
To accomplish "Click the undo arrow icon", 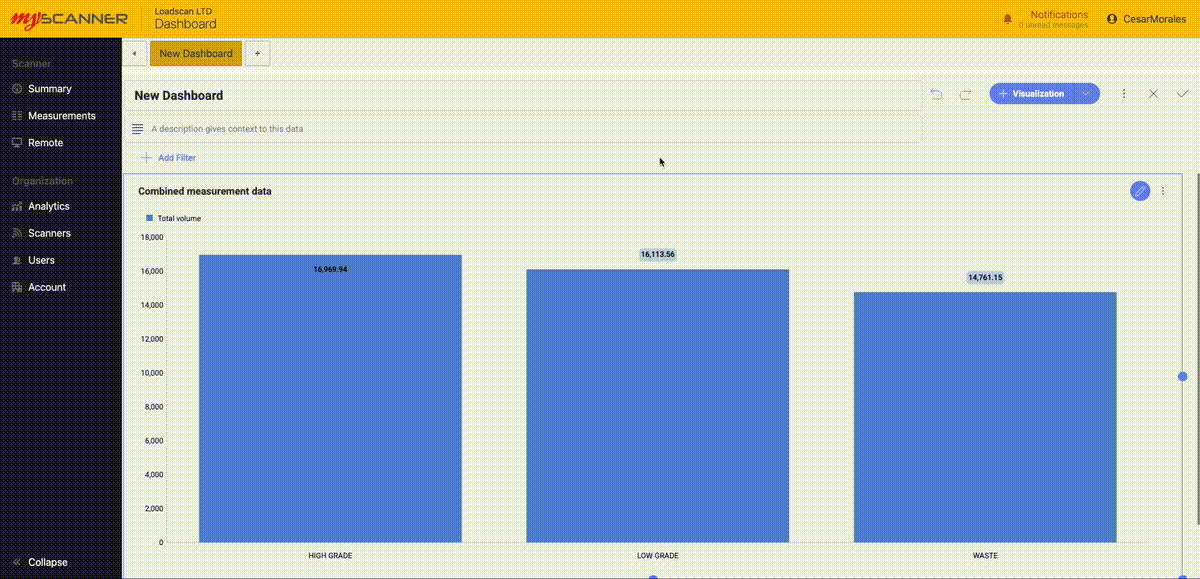I will point(936,94).
